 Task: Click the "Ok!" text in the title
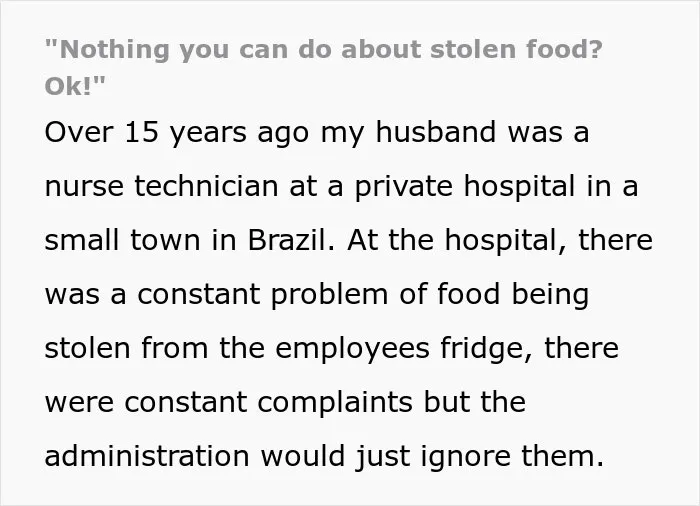coord(75,86)
